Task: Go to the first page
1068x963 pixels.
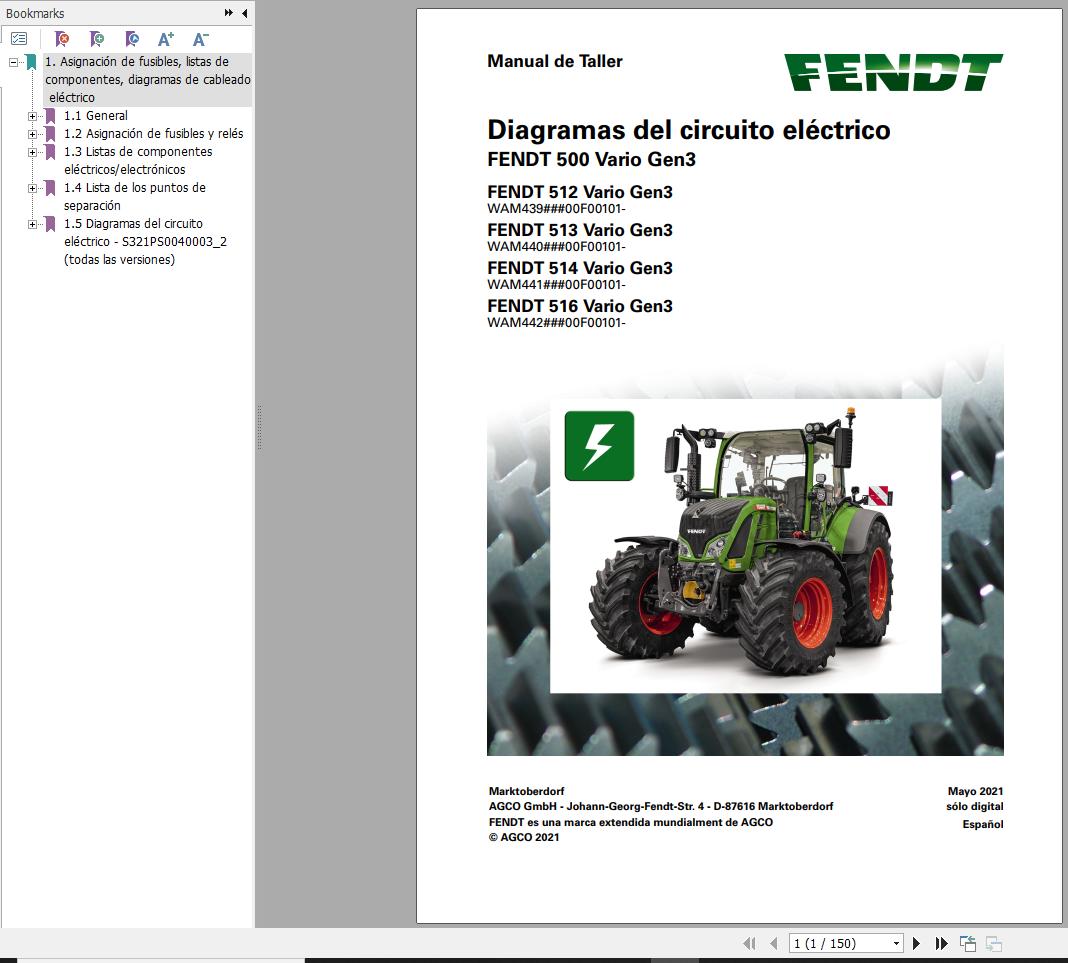Action: pos(749,943)
